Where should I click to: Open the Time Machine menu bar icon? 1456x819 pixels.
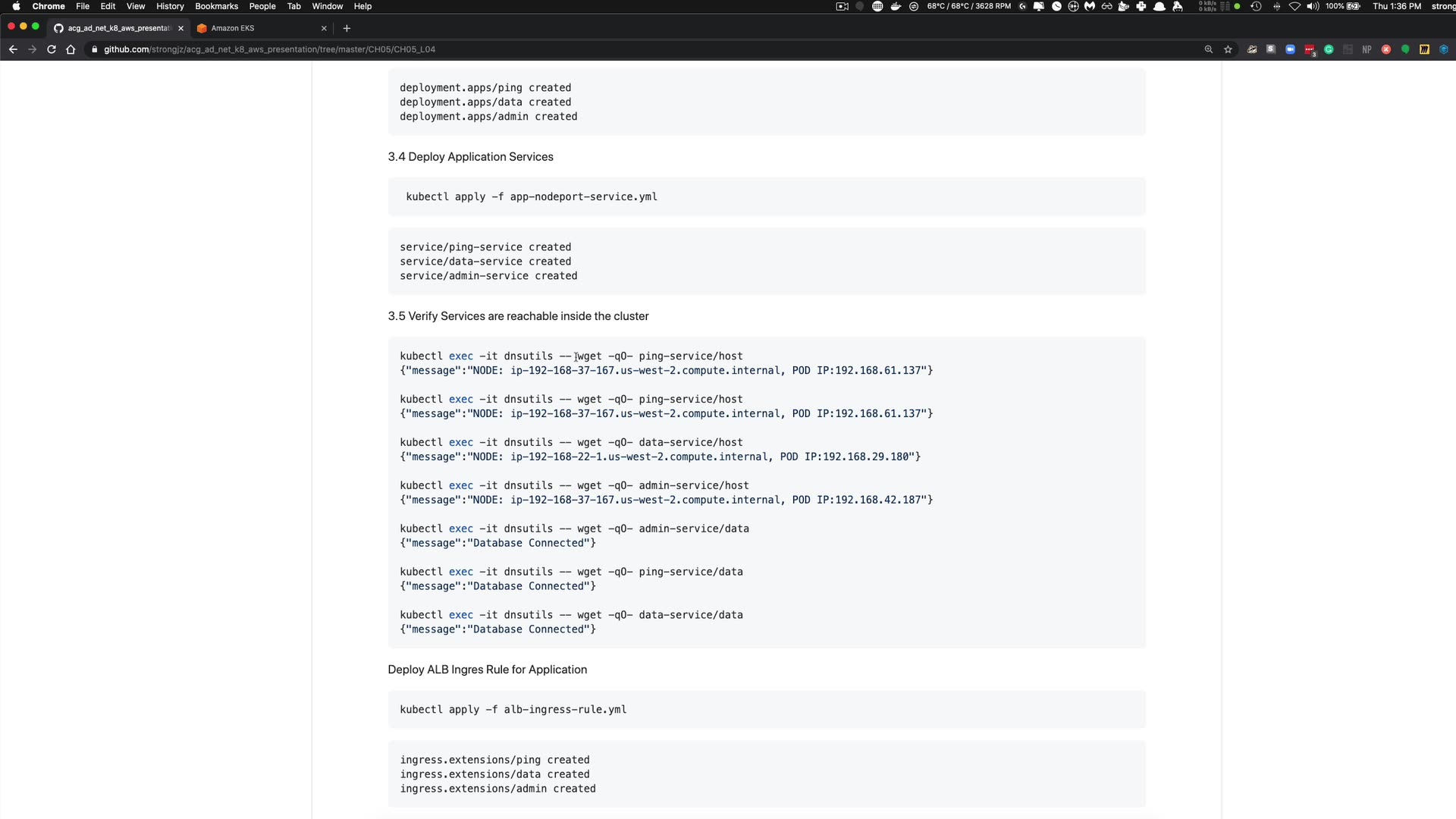[x=1256, y=6]
